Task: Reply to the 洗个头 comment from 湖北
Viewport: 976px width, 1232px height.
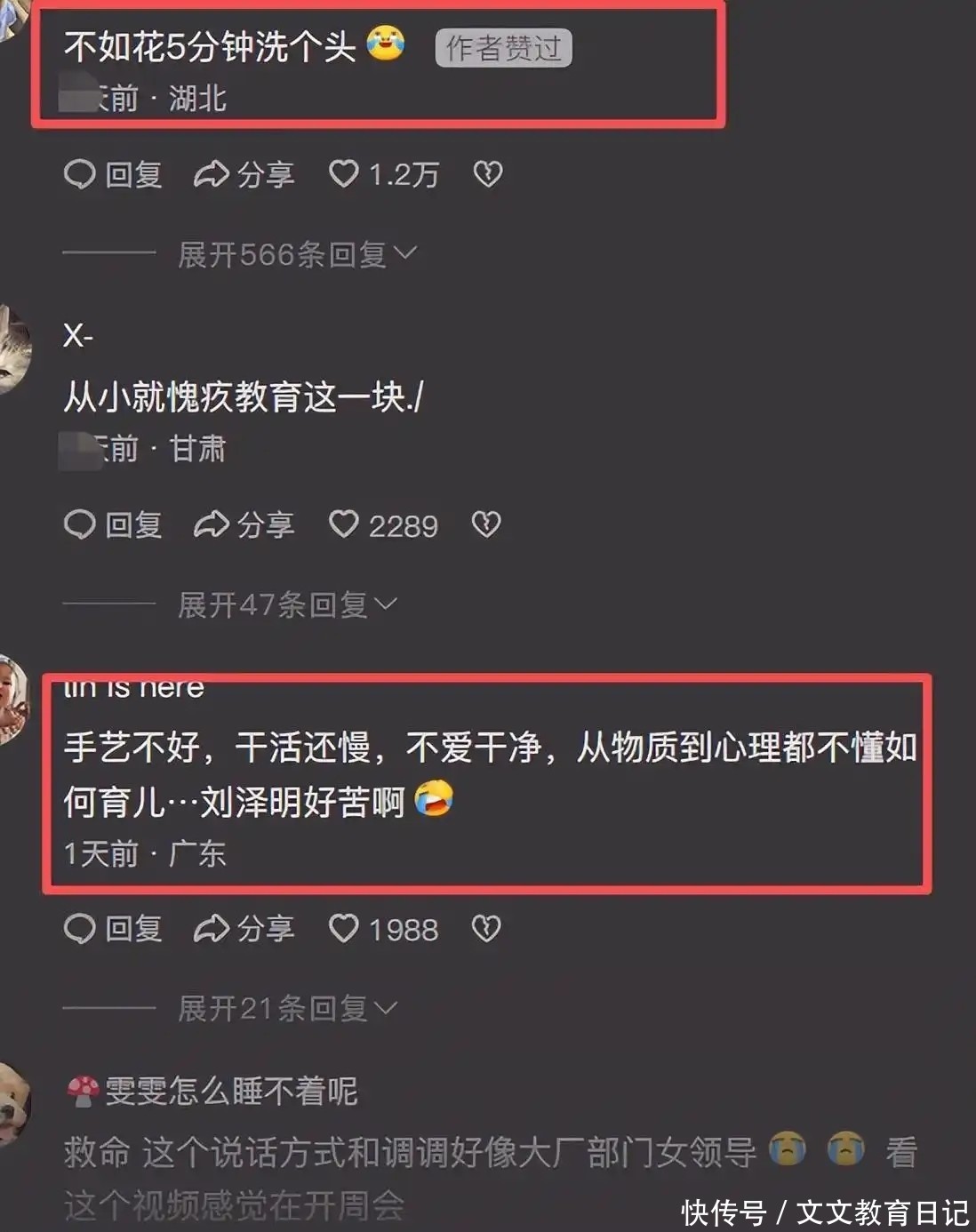Action: 113,174
